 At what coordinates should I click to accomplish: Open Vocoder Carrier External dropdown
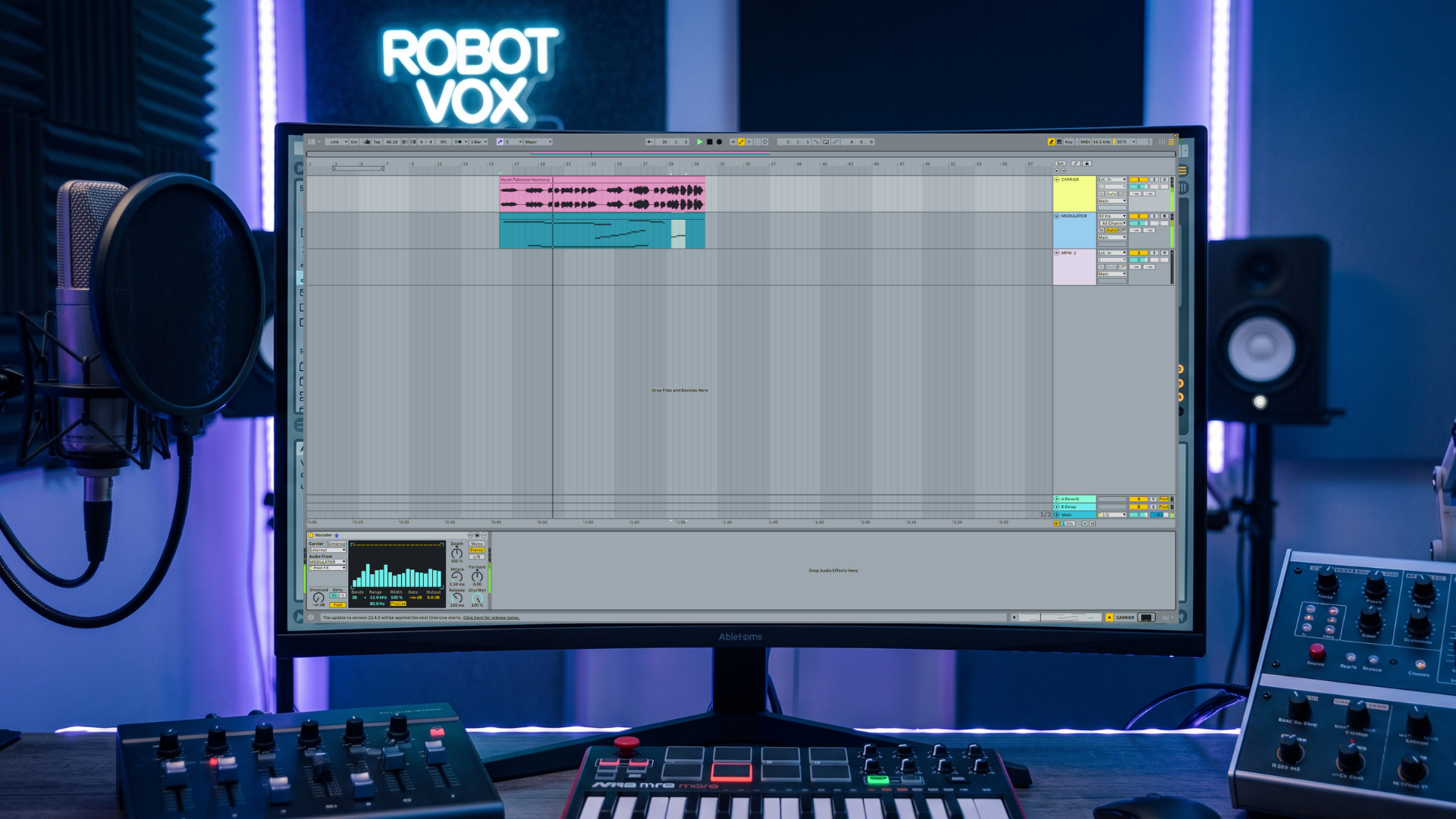pos(328,550)
